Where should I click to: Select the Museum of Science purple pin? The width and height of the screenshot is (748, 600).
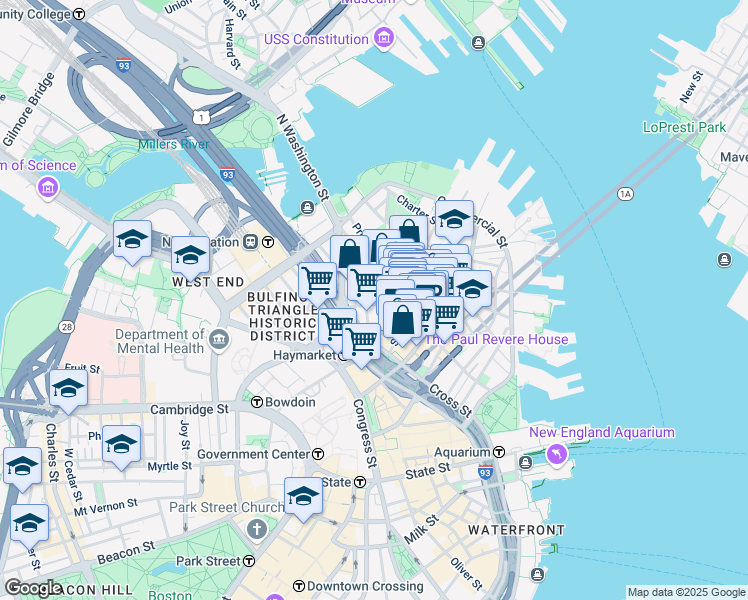point(48,187)
